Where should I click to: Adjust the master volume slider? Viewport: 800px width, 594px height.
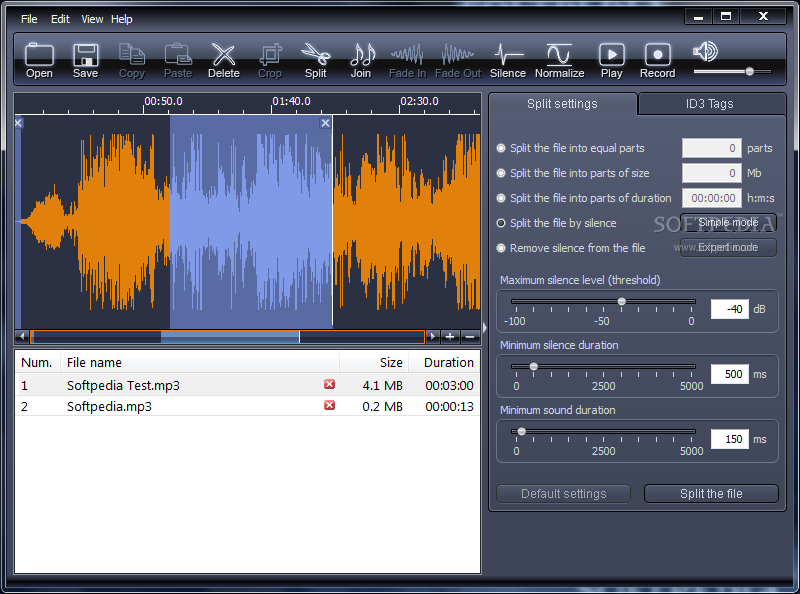(749, 71)
